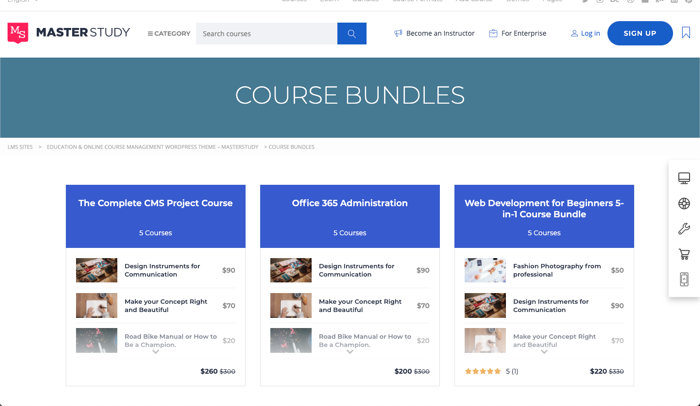Click the mobile phone icon in side panel
Viewport: 700px width, 406px height.
point(684,280)
